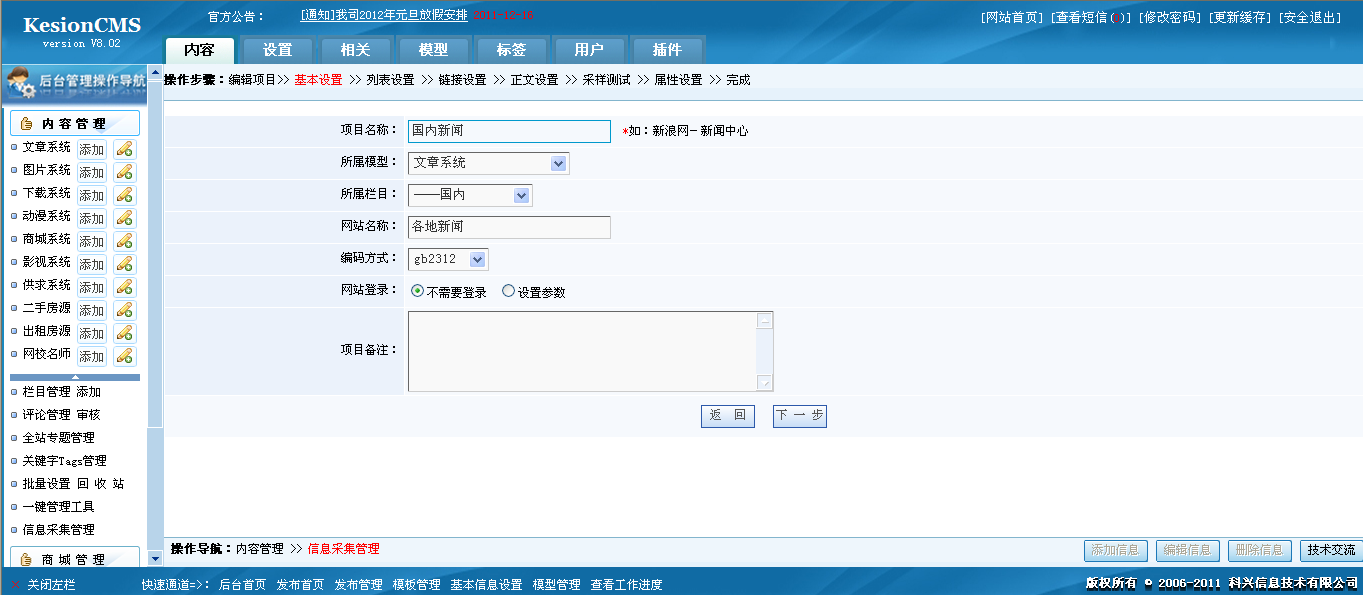Select 不需要登录 radio option
The width and height of the screenshot is (1363, 595).
click(x=418, y=292)
